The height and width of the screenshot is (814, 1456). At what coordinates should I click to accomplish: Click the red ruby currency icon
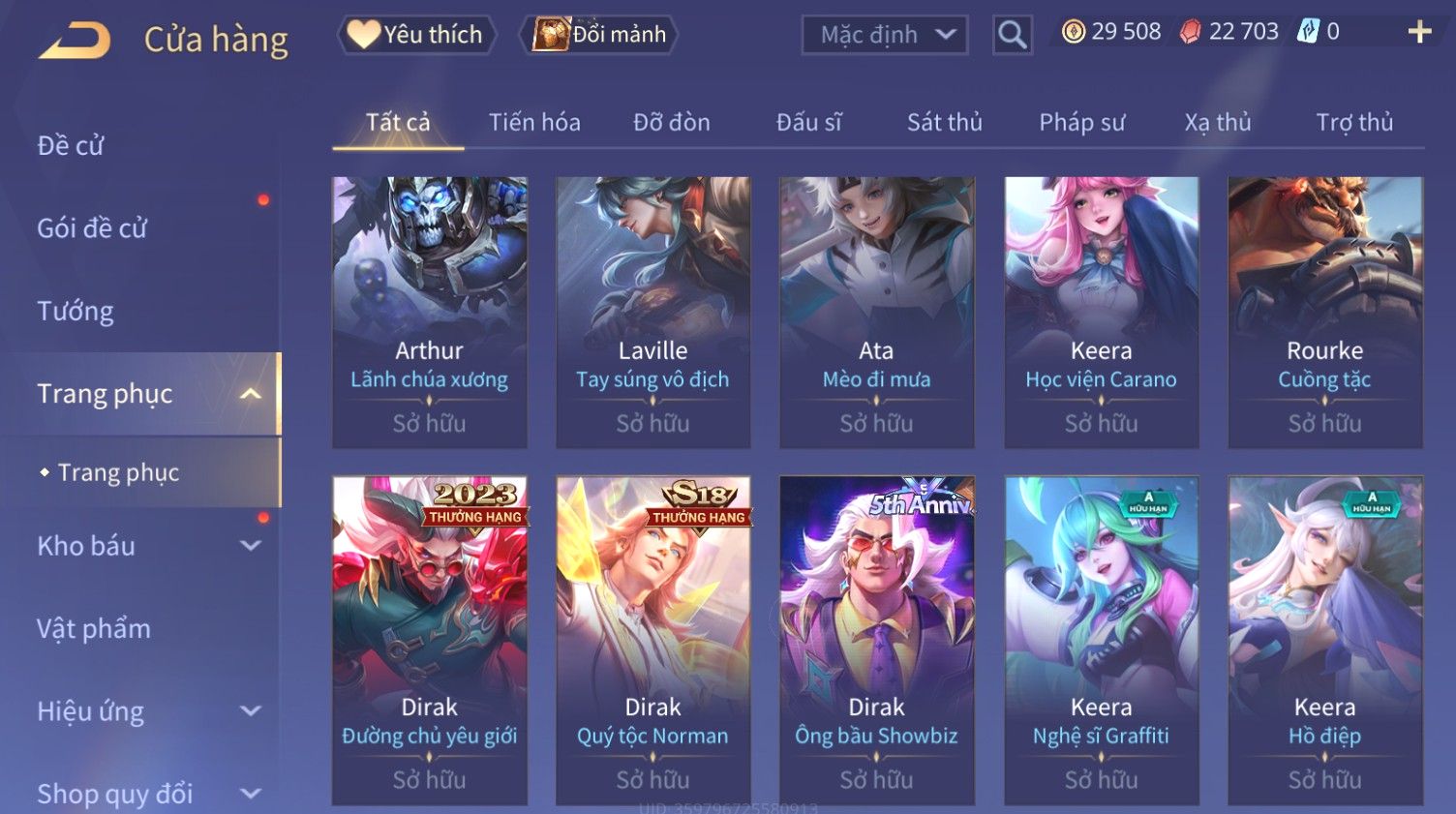click(x=1191, y=32)
